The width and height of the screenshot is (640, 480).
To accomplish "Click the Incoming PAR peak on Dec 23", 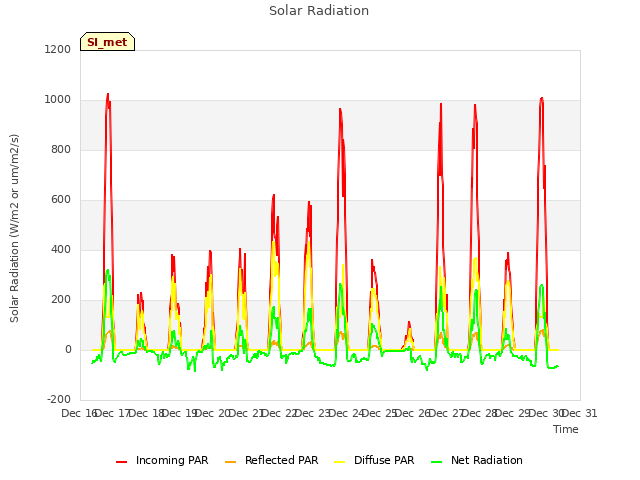I will click(340, 109).
